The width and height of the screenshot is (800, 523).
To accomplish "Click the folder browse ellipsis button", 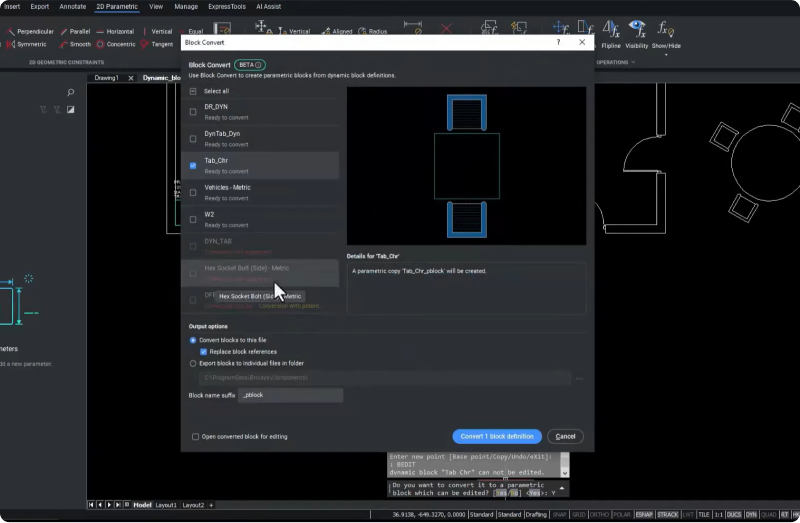I will coord(579,378).
